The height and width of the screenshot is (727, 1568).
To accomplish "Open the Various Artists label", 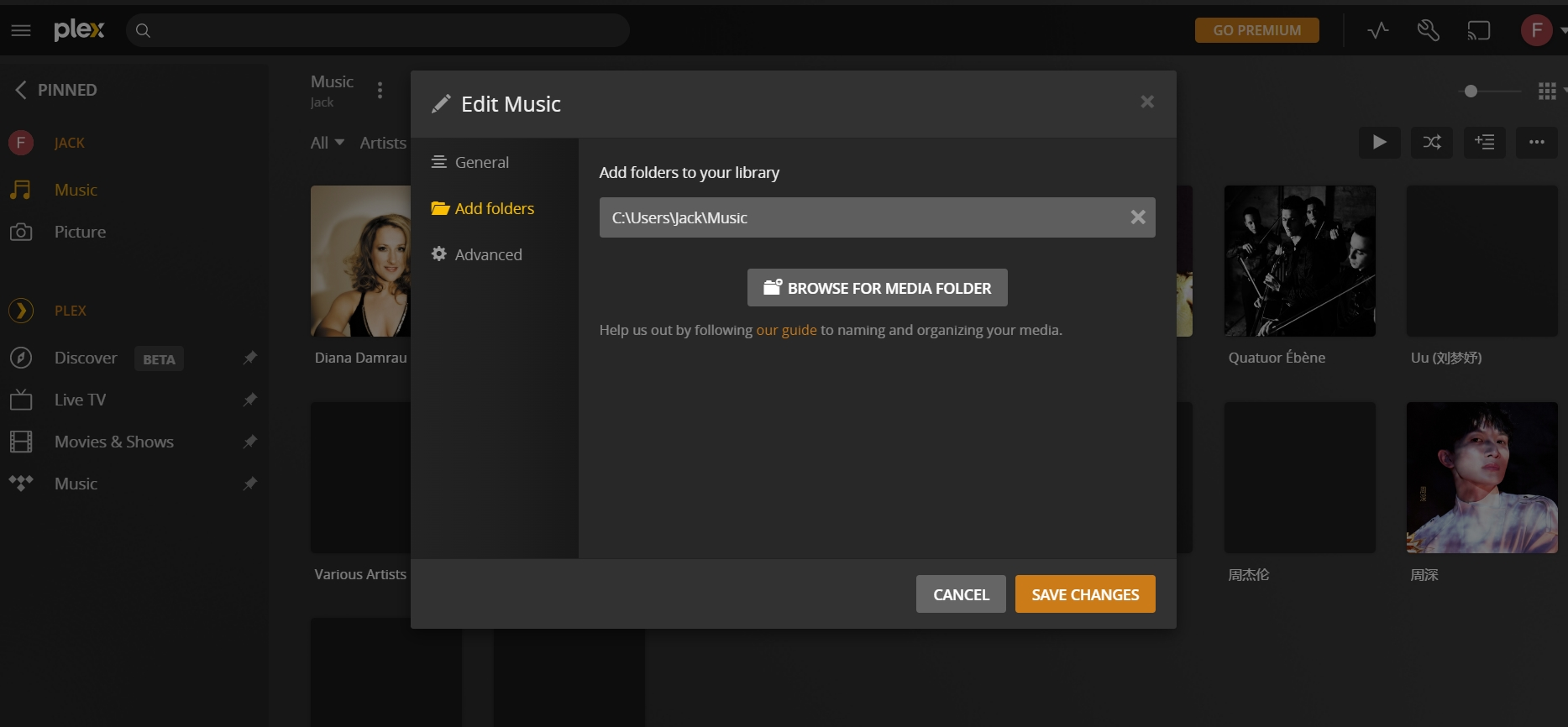I will pyautogui.click(x=360, y=574).
